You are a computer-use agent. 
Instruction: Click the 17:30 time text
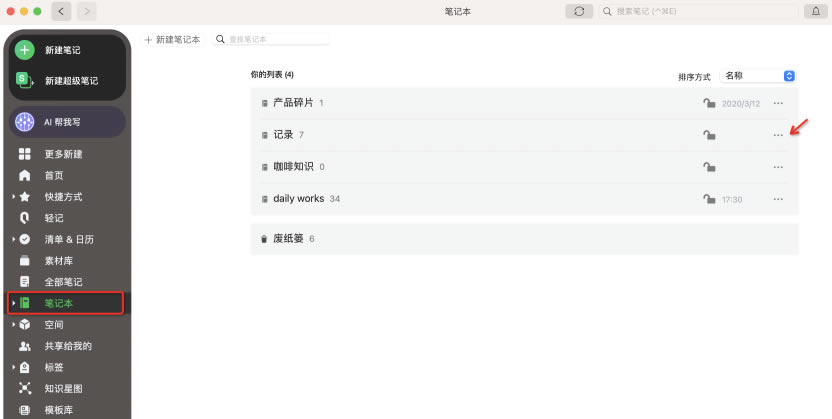pyautogui.click(x=732, y=199)
